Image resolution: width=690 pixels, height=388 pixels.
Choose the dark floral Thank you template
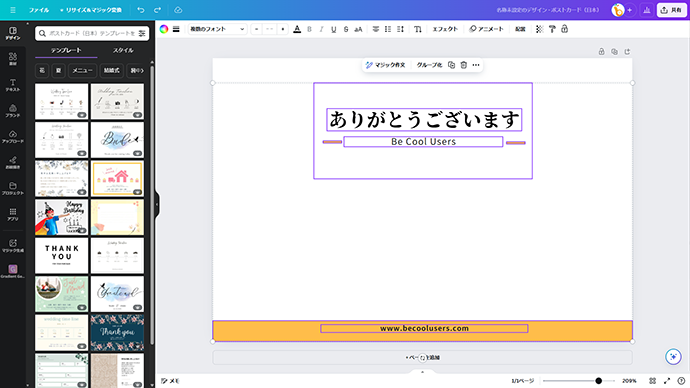(x=117, y=333)
